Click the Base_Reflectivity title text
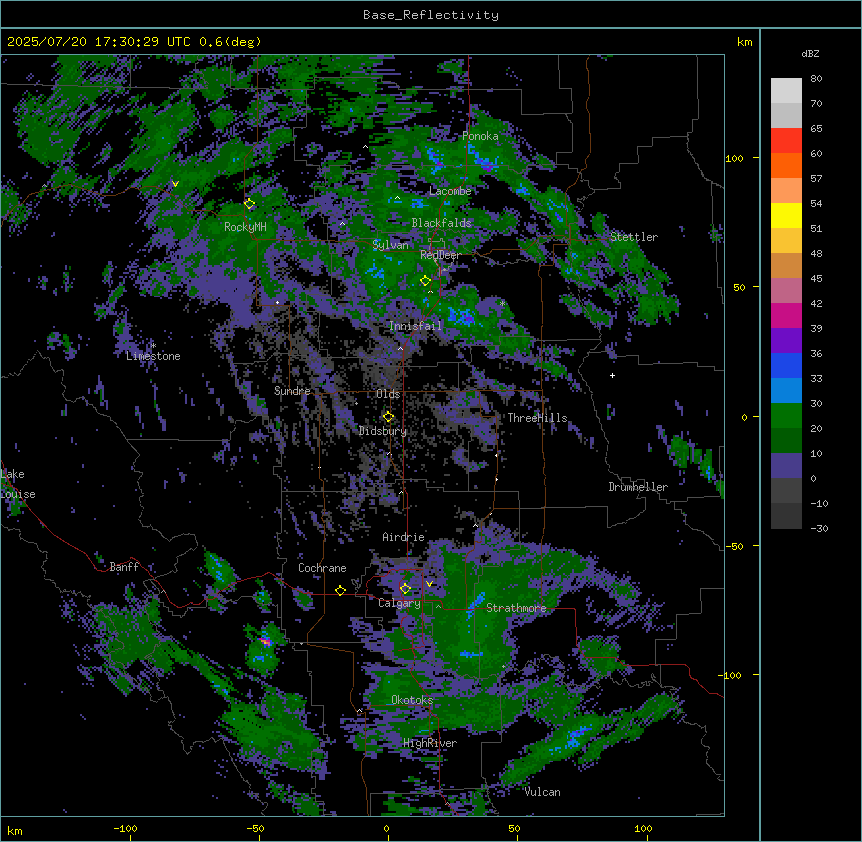This screenshot has height=842, width=862. click(431, 15)
